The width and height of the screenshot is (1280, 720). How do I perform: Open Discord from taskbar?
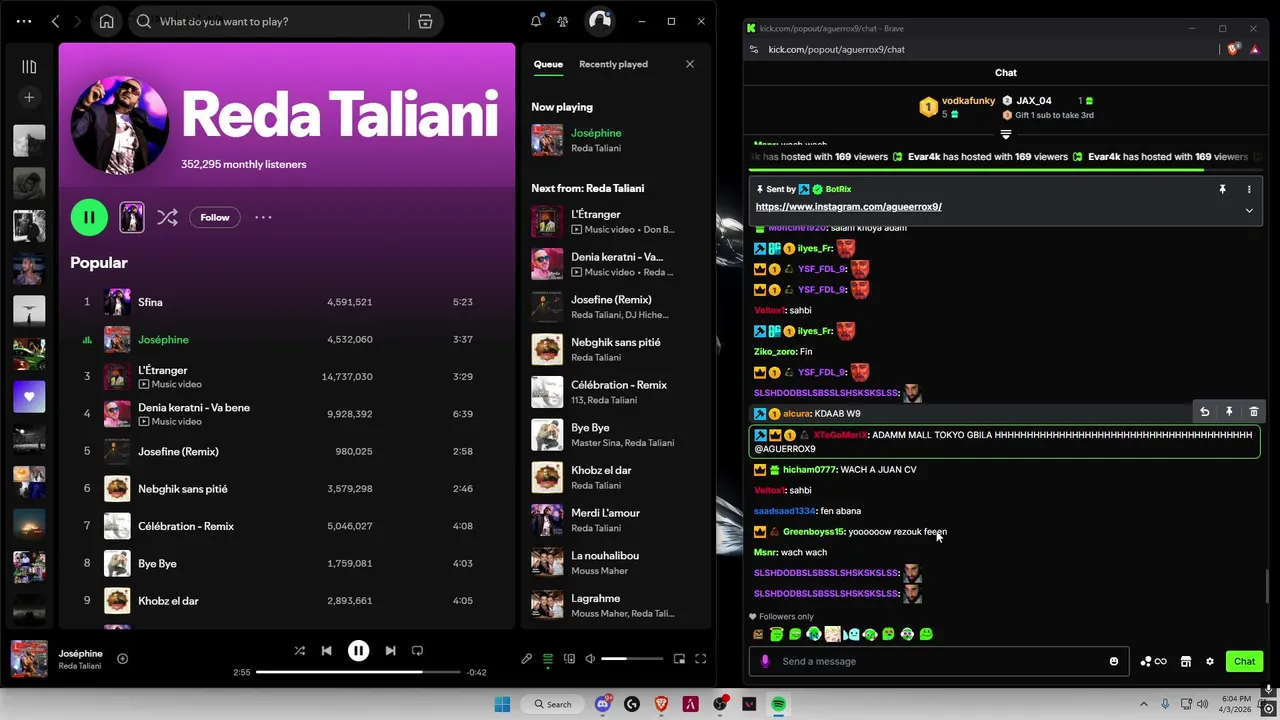(603, 704)
